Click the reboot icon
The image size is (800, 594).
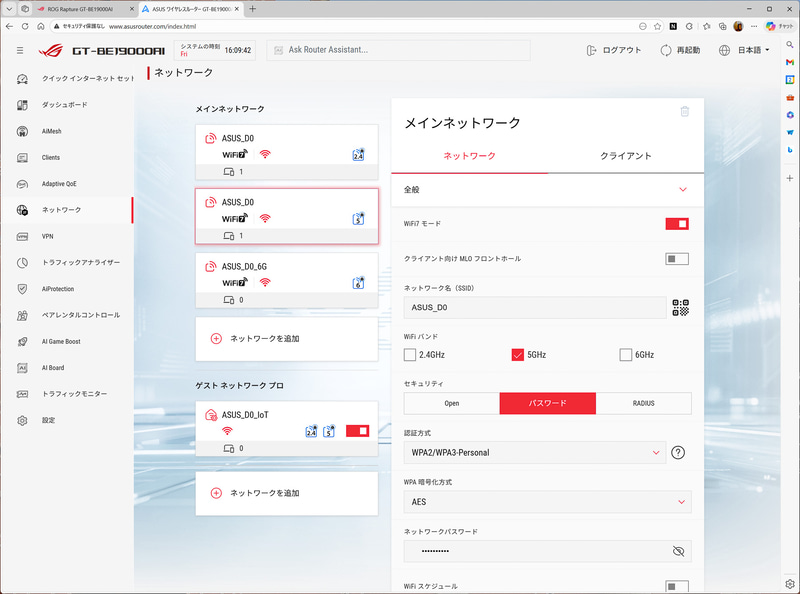coord(666,51)
